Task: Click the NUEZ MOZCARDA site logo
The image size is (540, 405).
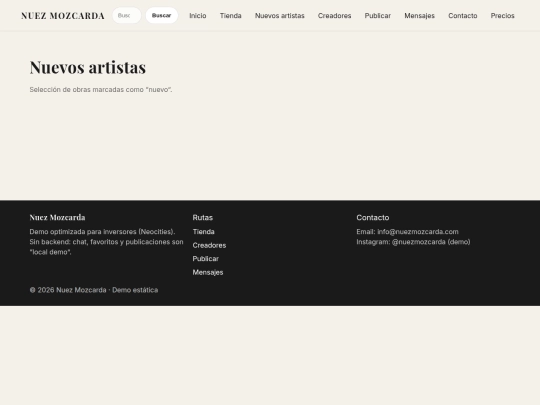Action: coord(63,16)
